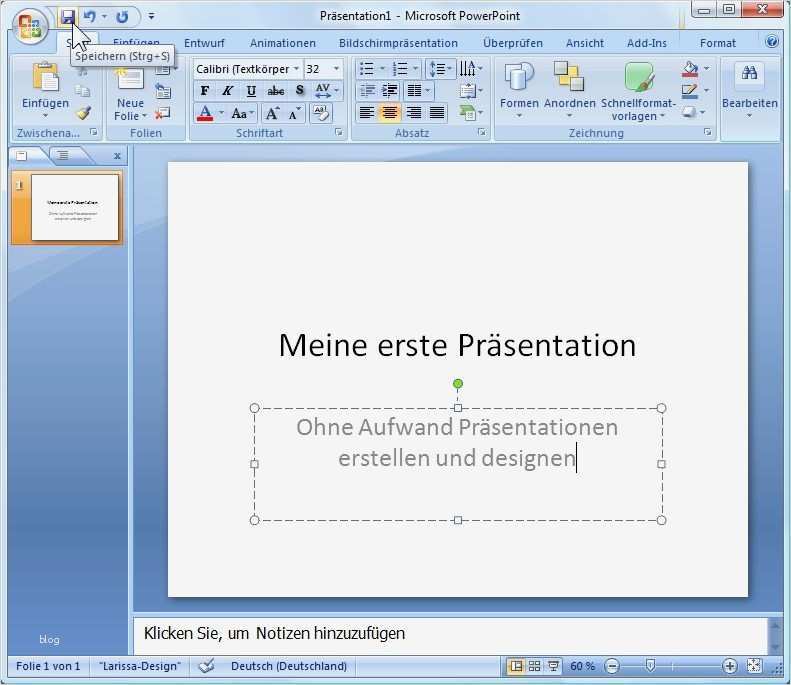Expand the Schnellformatvorlagen dropdown
Image resolution: width=791 pixels, height=685 pixels.
point(638,90)
